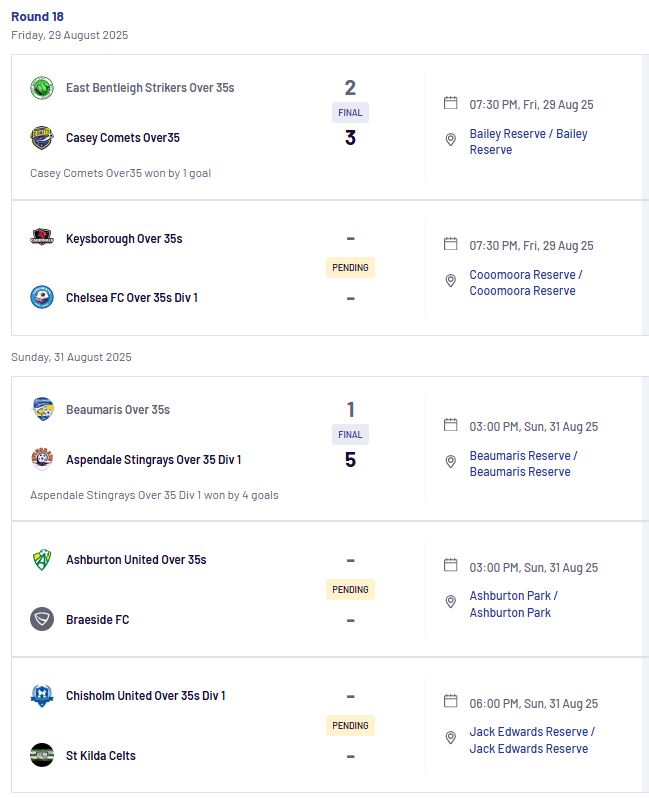
Task: Click the Keysborough Over 35s team logo
Action: pos(42,238)
